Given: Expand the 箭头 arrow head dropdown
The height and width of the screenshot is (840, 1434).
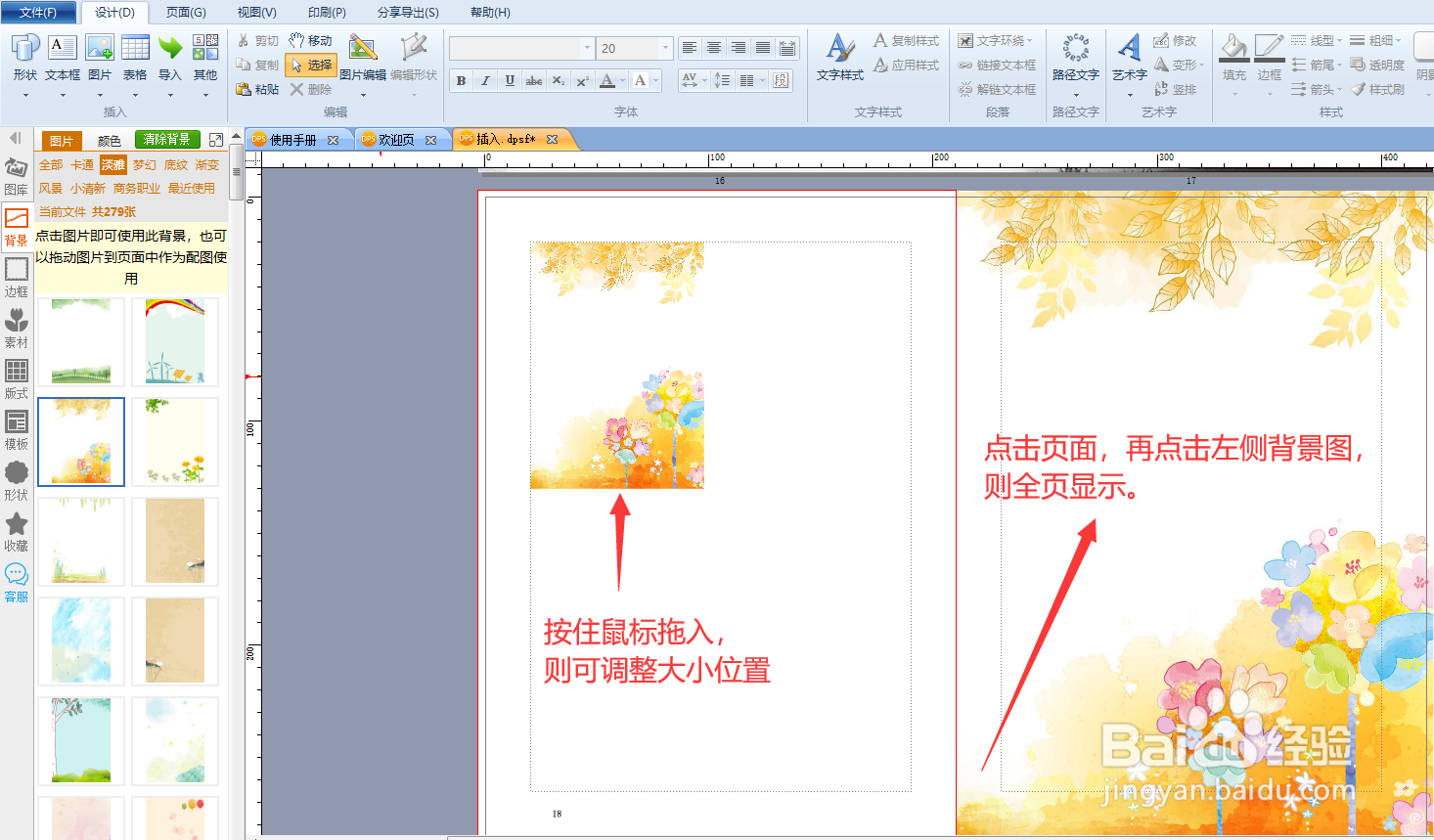Looking at the screenshot, I should (x=1339, y=90).
